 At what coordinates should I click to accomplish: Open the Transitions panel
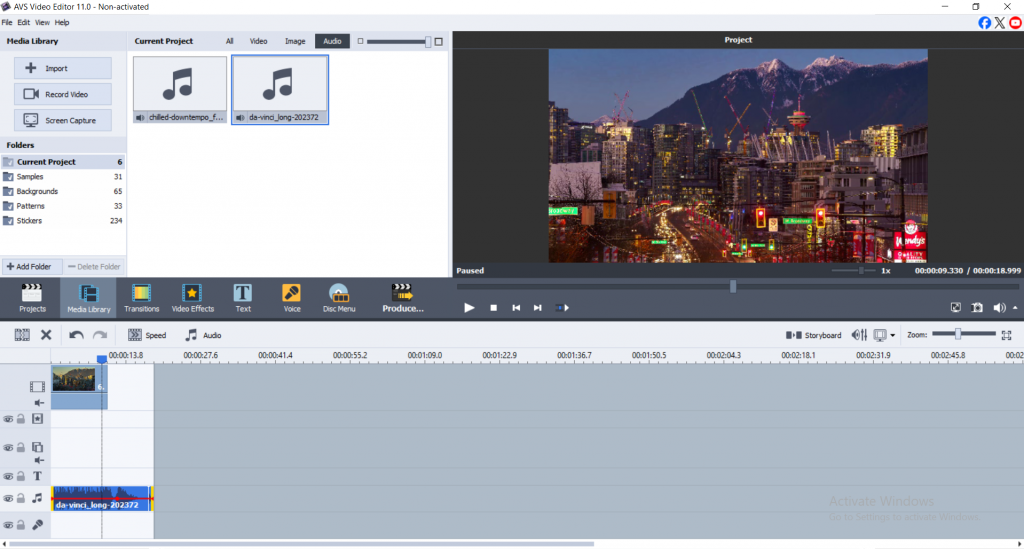(141, 298)
